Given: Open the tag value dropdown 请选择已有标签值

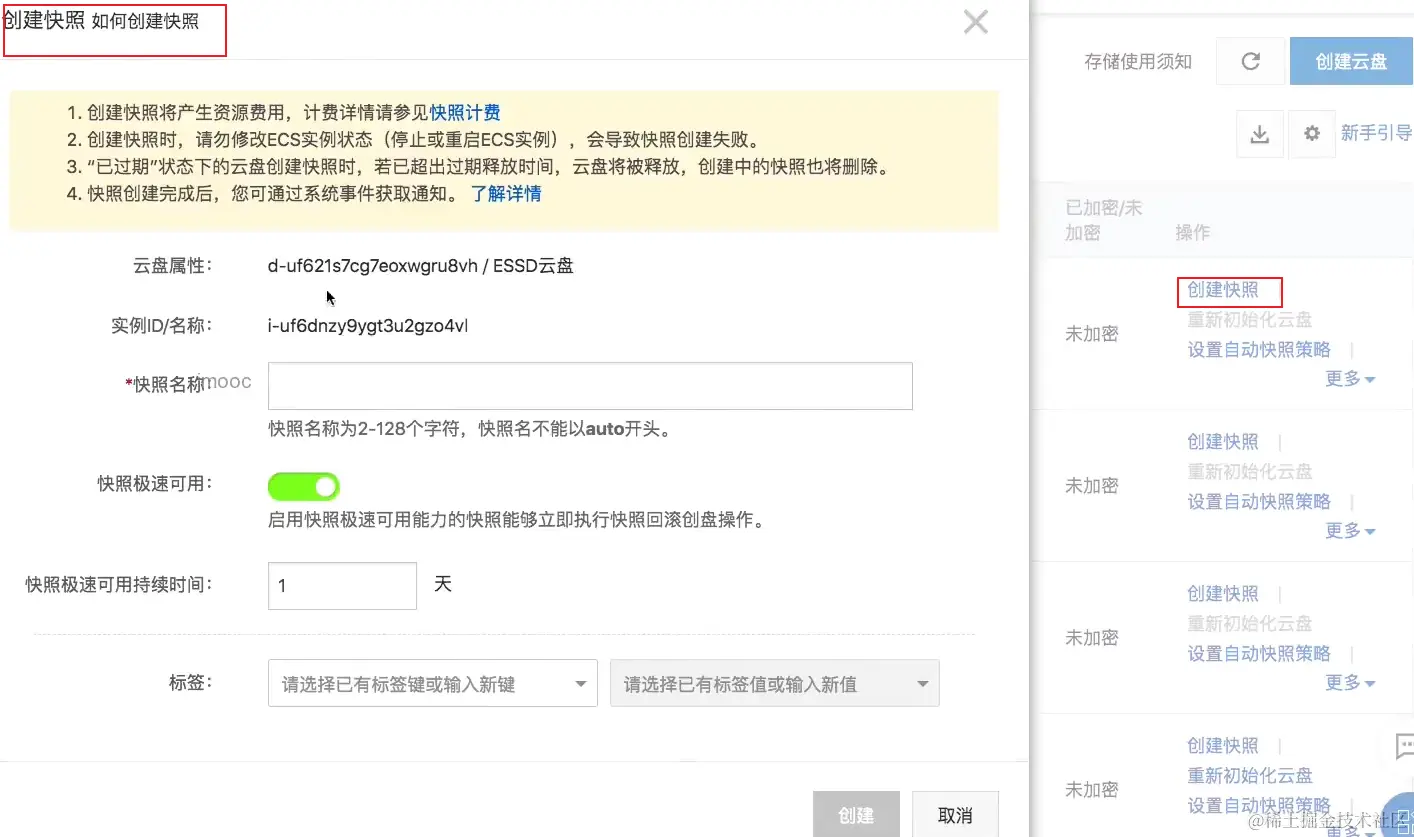Looking at the screenshot, I should coord(775,683).
